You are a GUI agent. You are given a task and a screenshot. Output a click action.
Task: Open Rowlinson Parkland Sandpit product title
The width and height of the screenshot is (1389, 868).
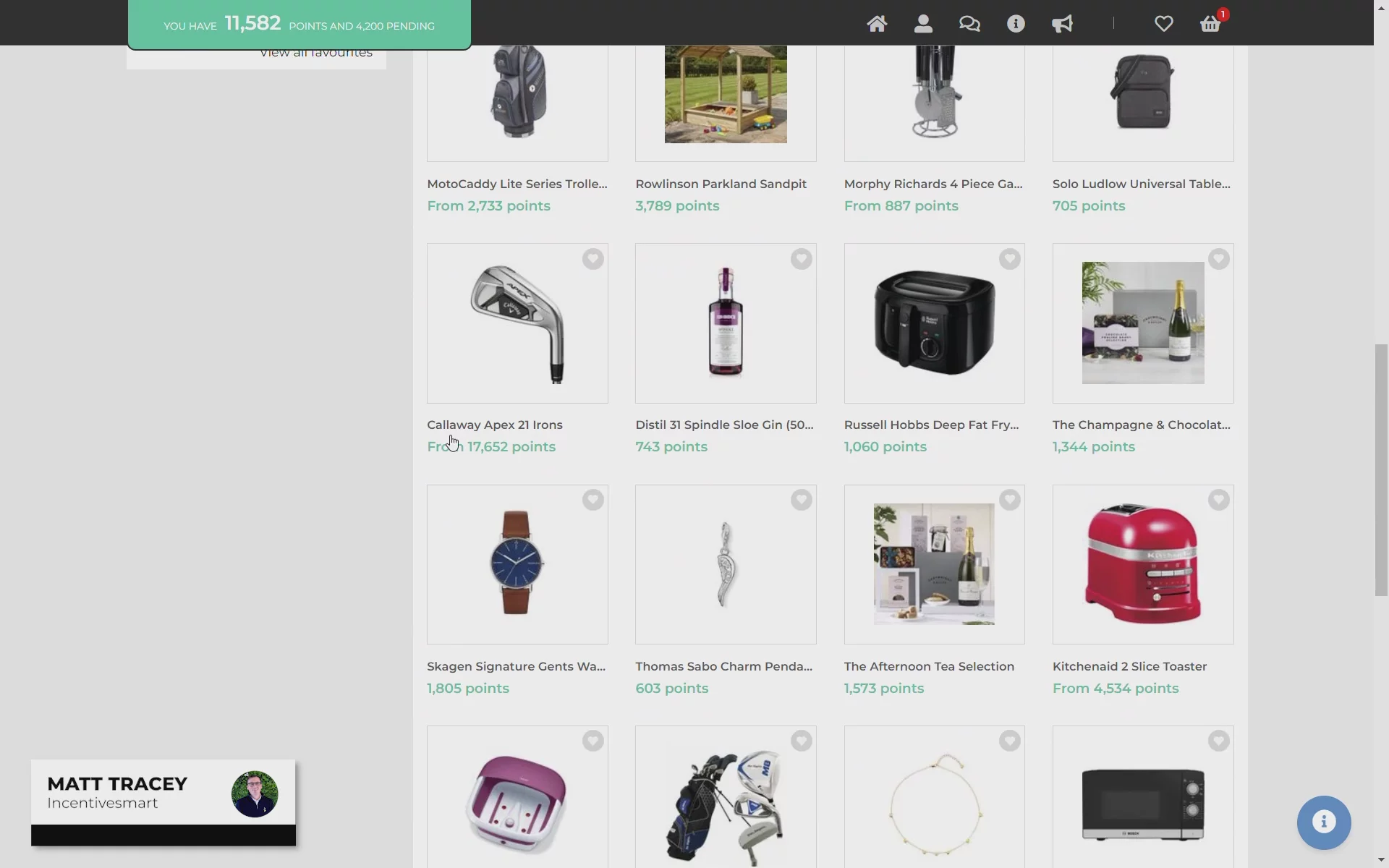click(x=721, y=184)
